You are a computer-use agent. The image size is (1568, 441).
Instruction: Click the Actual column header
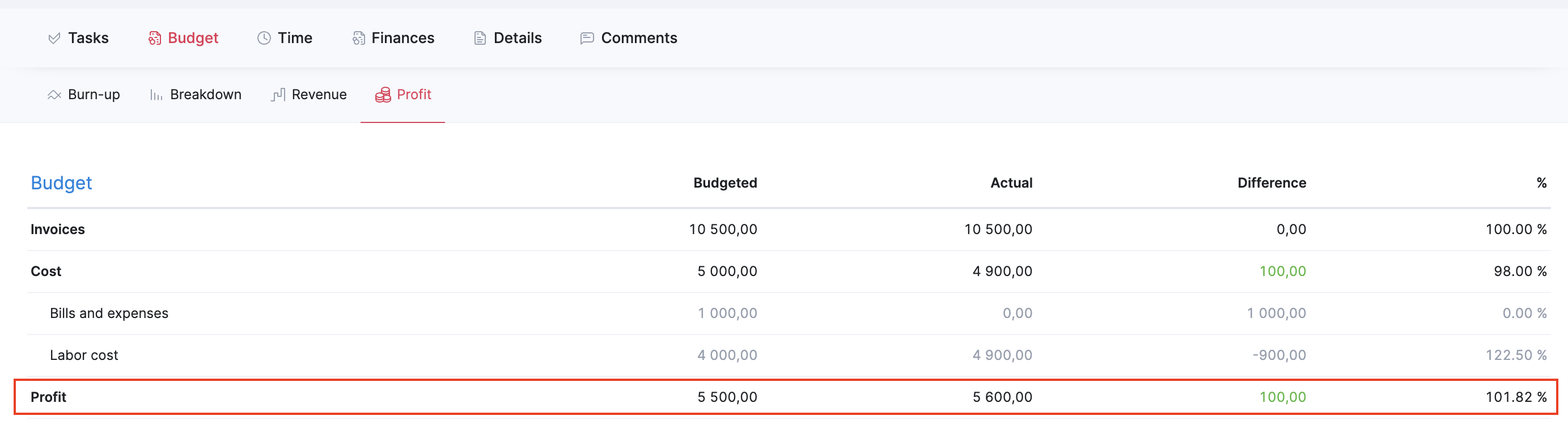click(x=1011, y=183)
